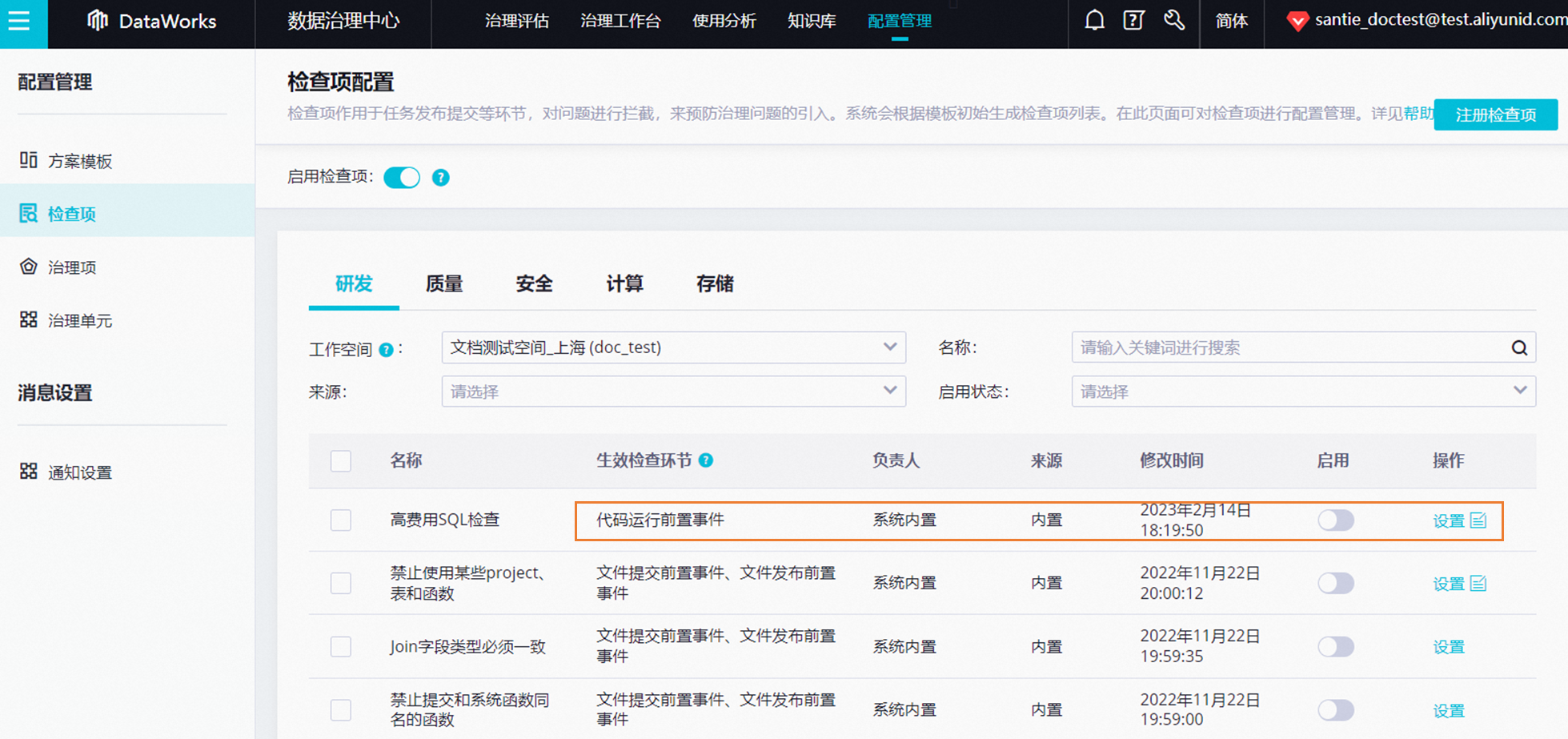Open 方案模板 in the sidebar
1568x739 pixels.
point(80,162)
